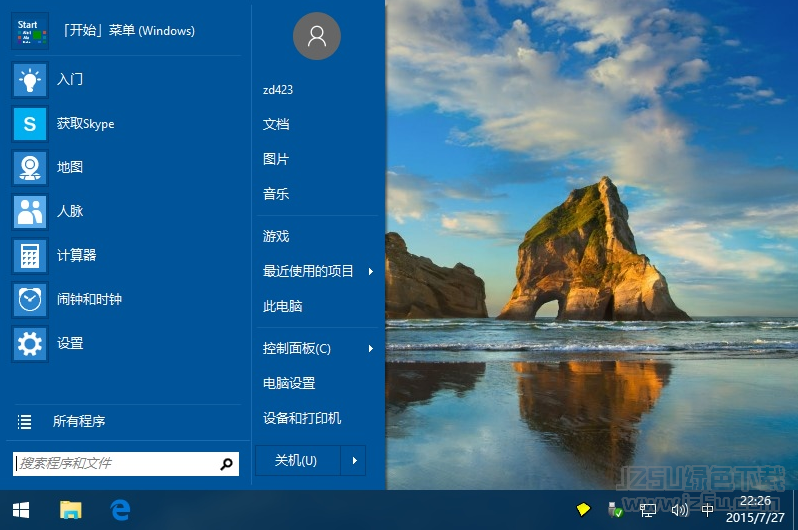Click the 最近使用的项目 label

coord(308,271)
